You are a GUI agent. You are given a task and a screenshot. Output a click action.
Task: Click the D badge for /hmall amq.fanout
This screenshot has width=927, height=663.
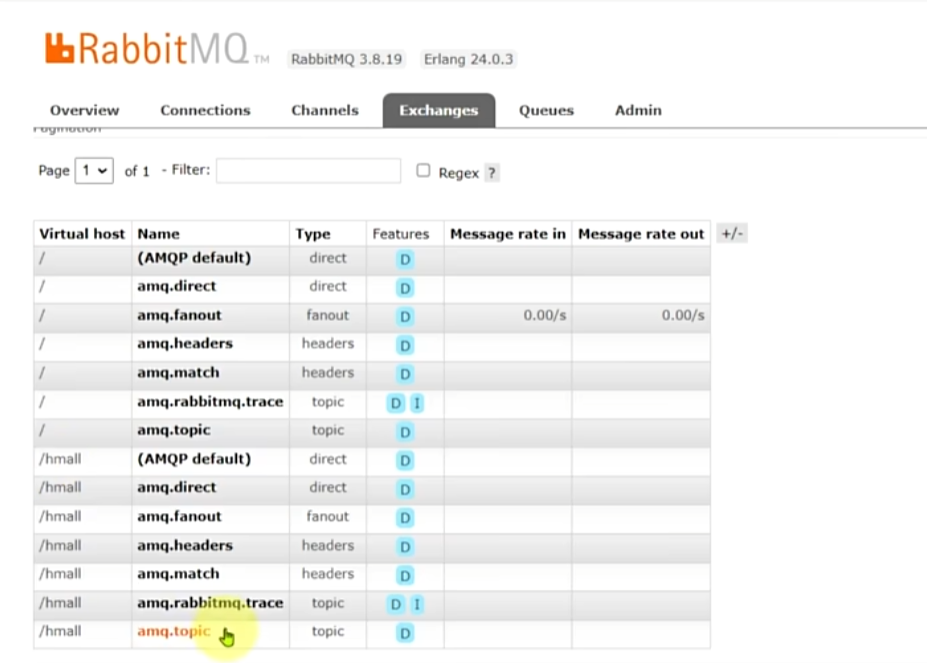405,518
